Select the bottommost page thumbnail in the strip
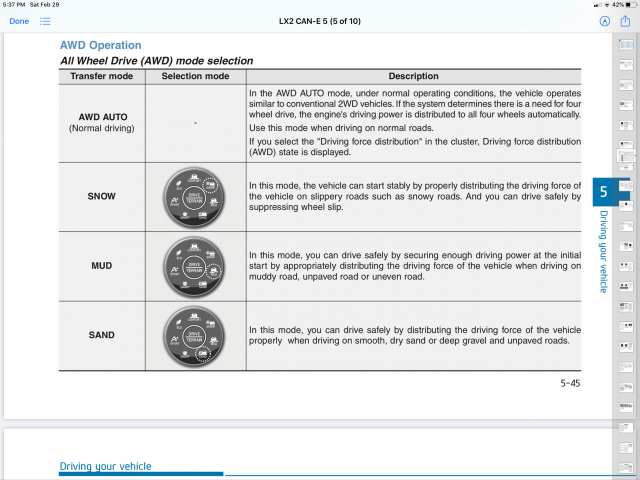 point(625,470)
